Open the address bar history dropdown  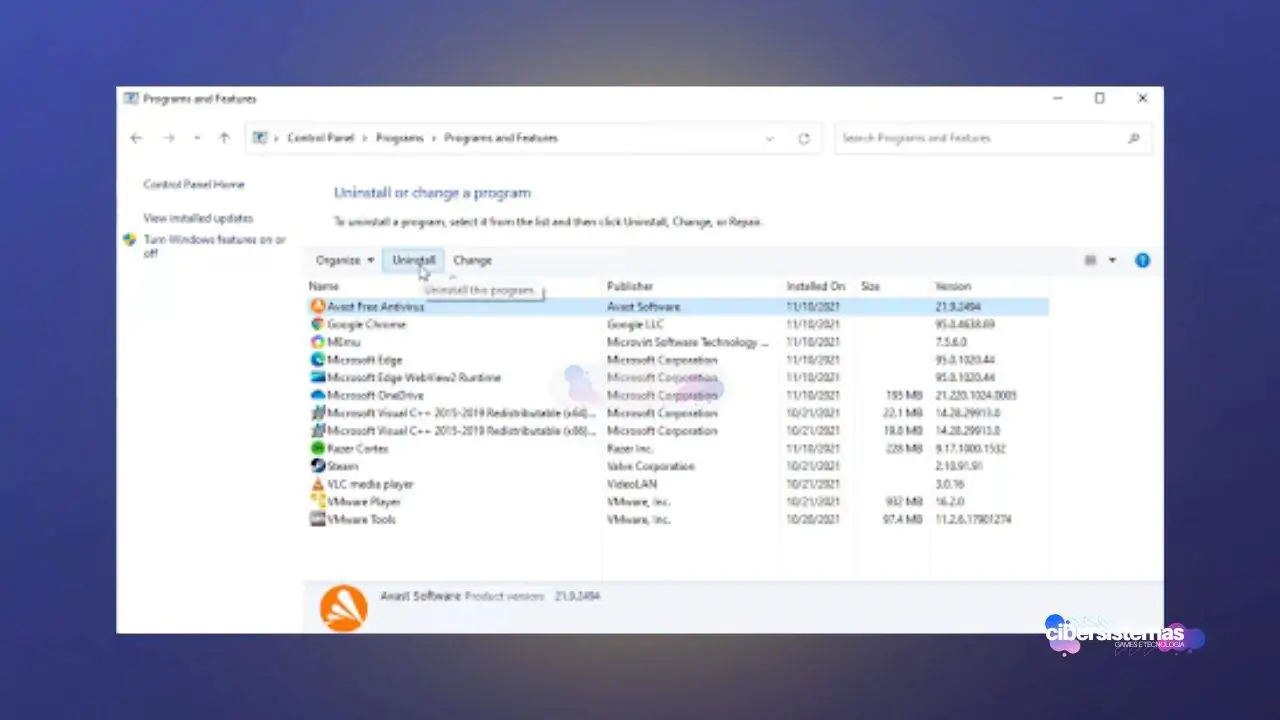[769, 139]
